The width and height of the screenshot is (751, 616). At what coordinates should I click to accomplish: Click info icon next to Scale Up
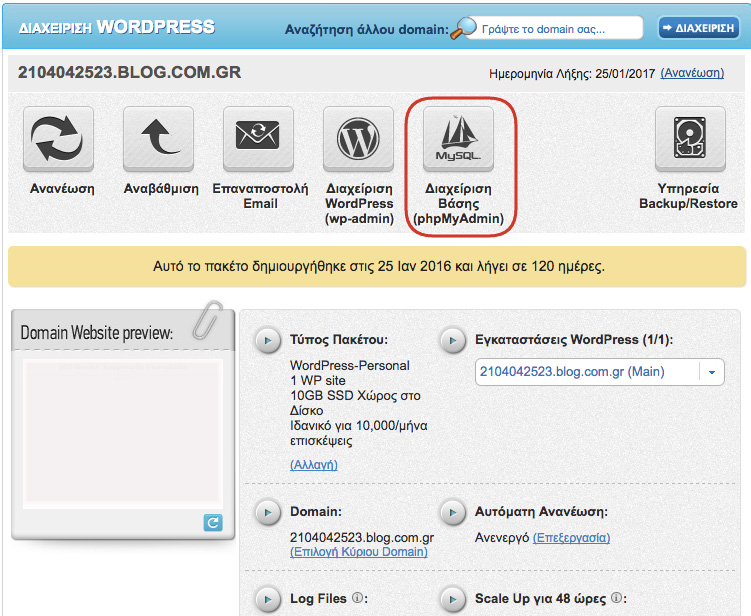(x=616, y=598)
